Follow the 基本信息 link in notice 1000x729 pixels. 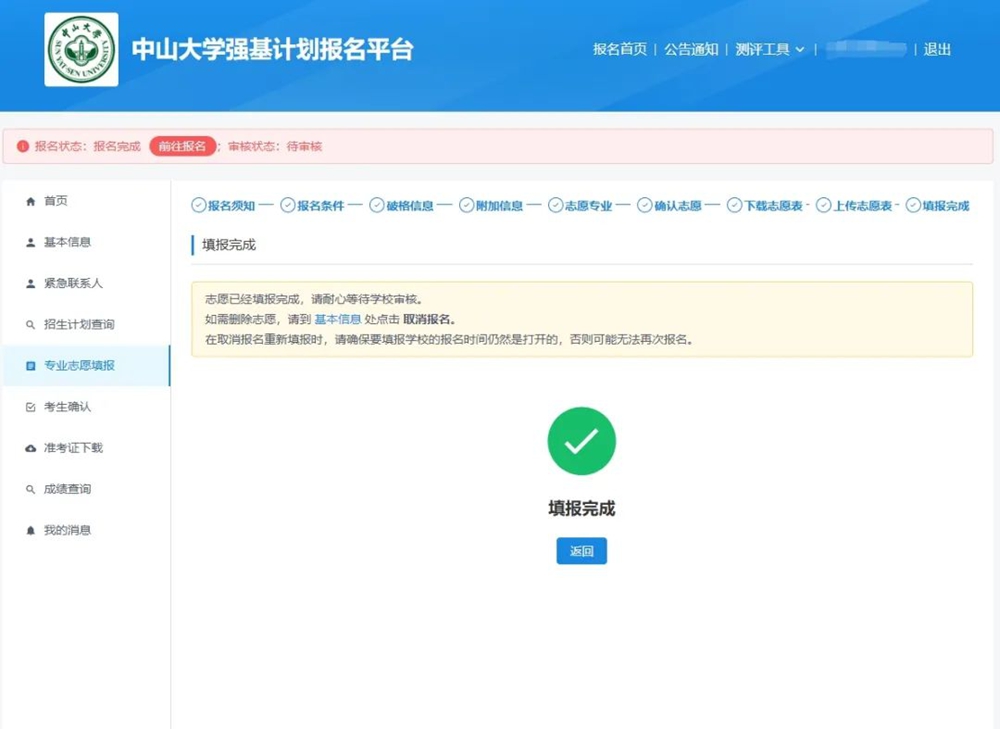tap(337, 319)
